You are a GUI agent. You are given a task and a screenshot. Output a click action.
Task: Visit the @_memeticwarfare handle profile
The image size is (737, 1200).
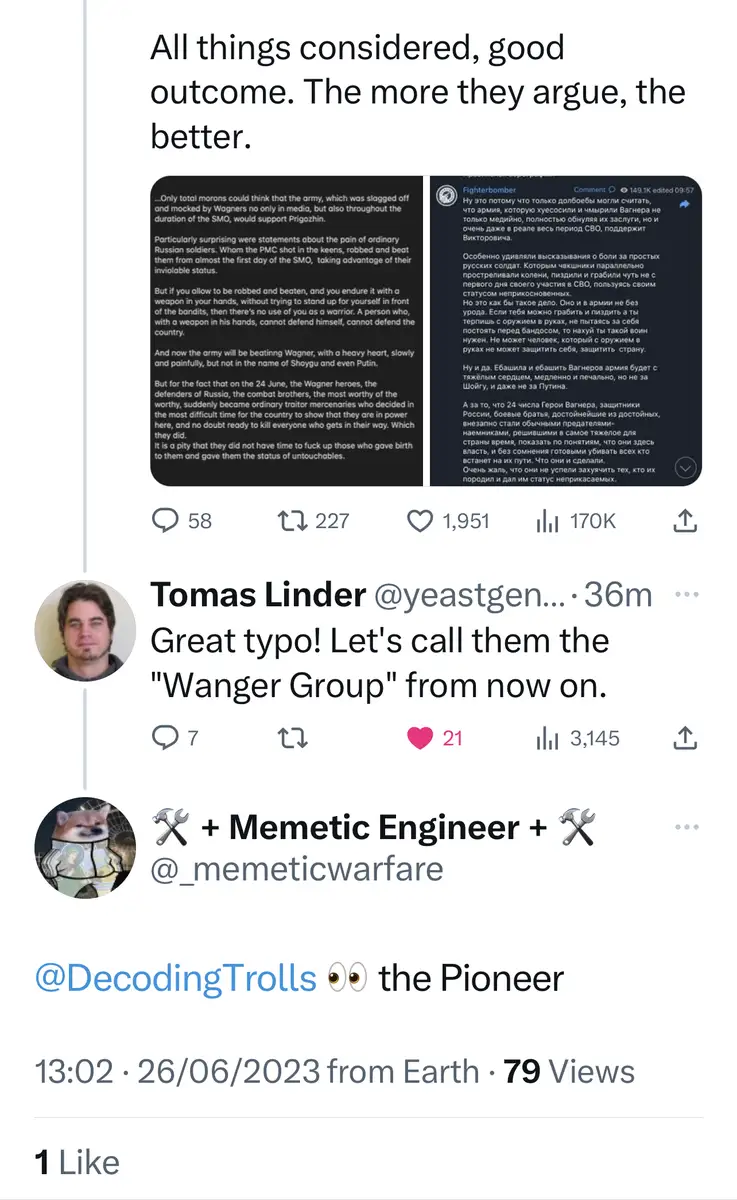pos(296,868)
